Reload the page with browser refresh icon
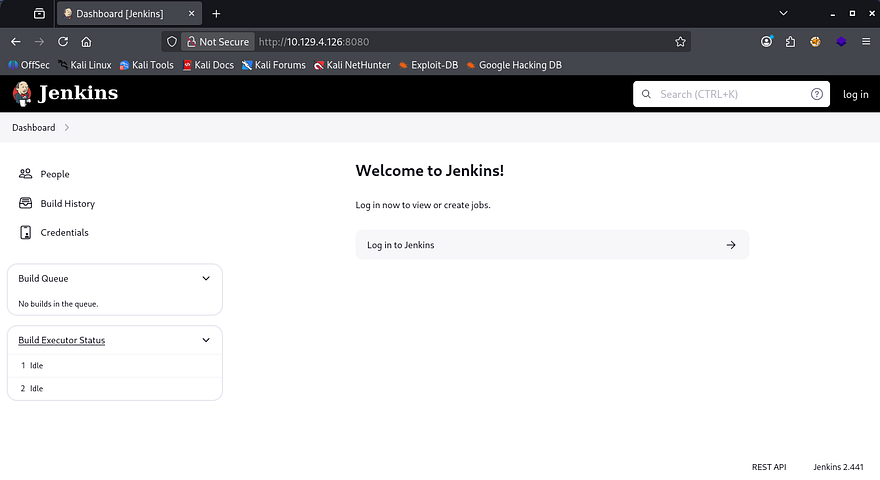Viewport: 880px width, 480px height. [63, 42]
